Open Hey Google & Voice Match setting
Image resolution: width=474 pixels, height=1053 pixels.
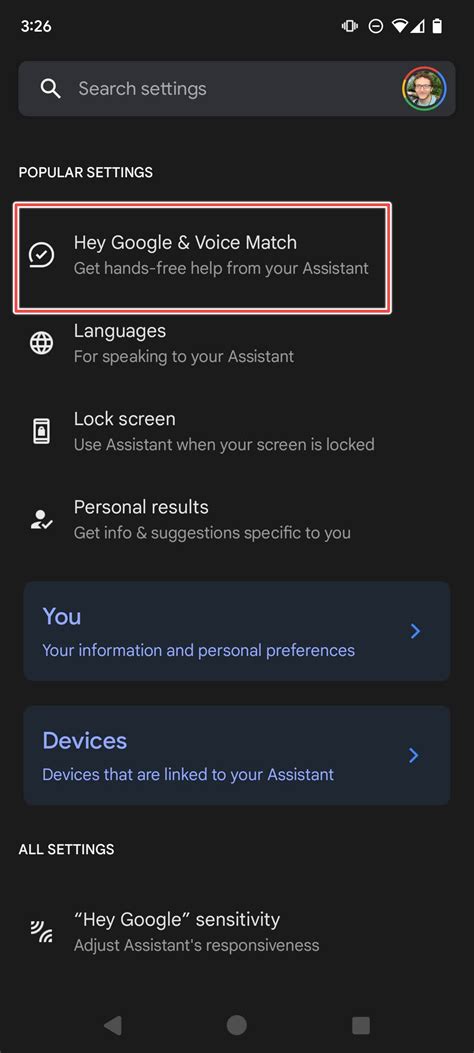(x=202, y=258)
